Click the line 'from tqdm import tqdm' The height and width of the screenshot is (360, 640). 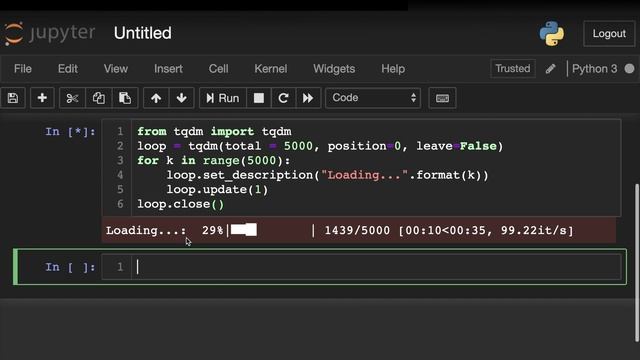click(x=214, y=131)
